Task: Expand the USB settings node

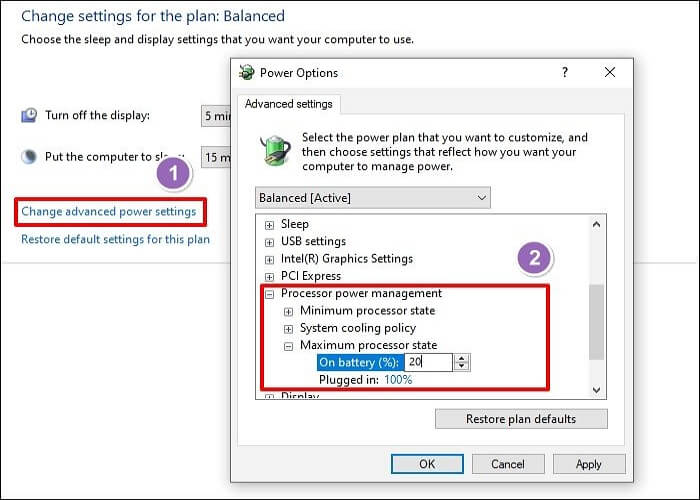Action: click(x=269, y=242)
